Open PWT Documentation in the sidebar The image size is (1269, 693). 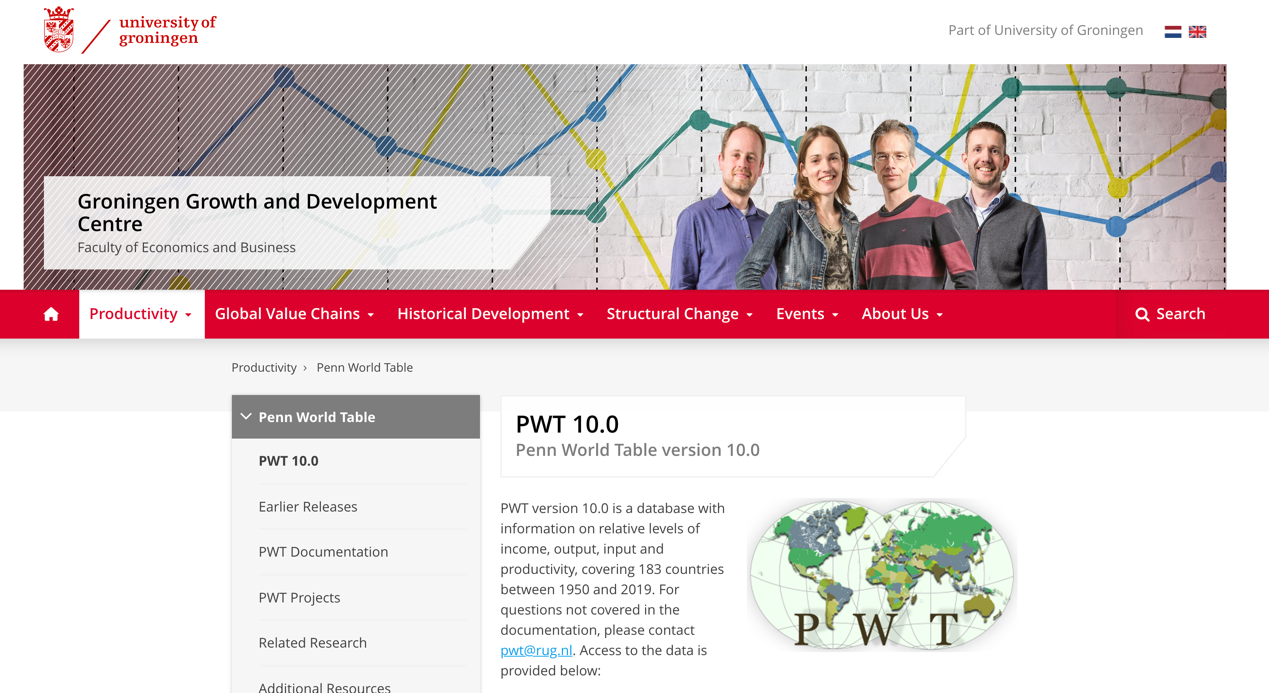pyautogui.click(x=323, y=552)
